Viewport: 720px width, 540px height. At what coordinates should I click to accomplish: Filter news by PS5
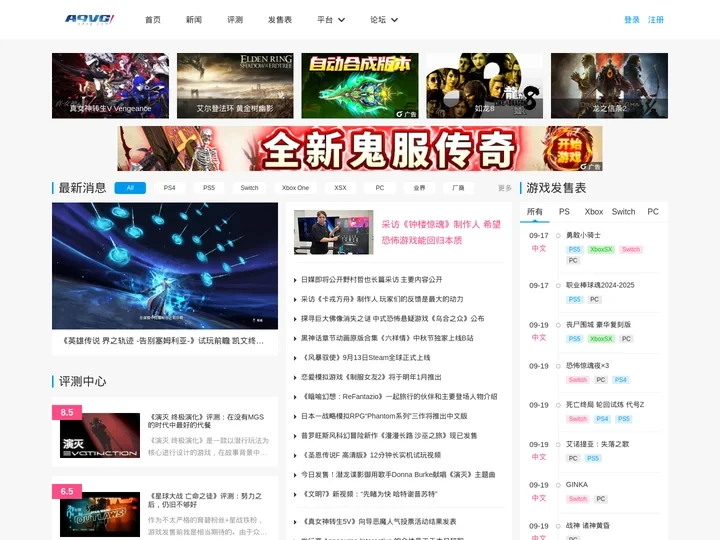[x=209, y=188]
